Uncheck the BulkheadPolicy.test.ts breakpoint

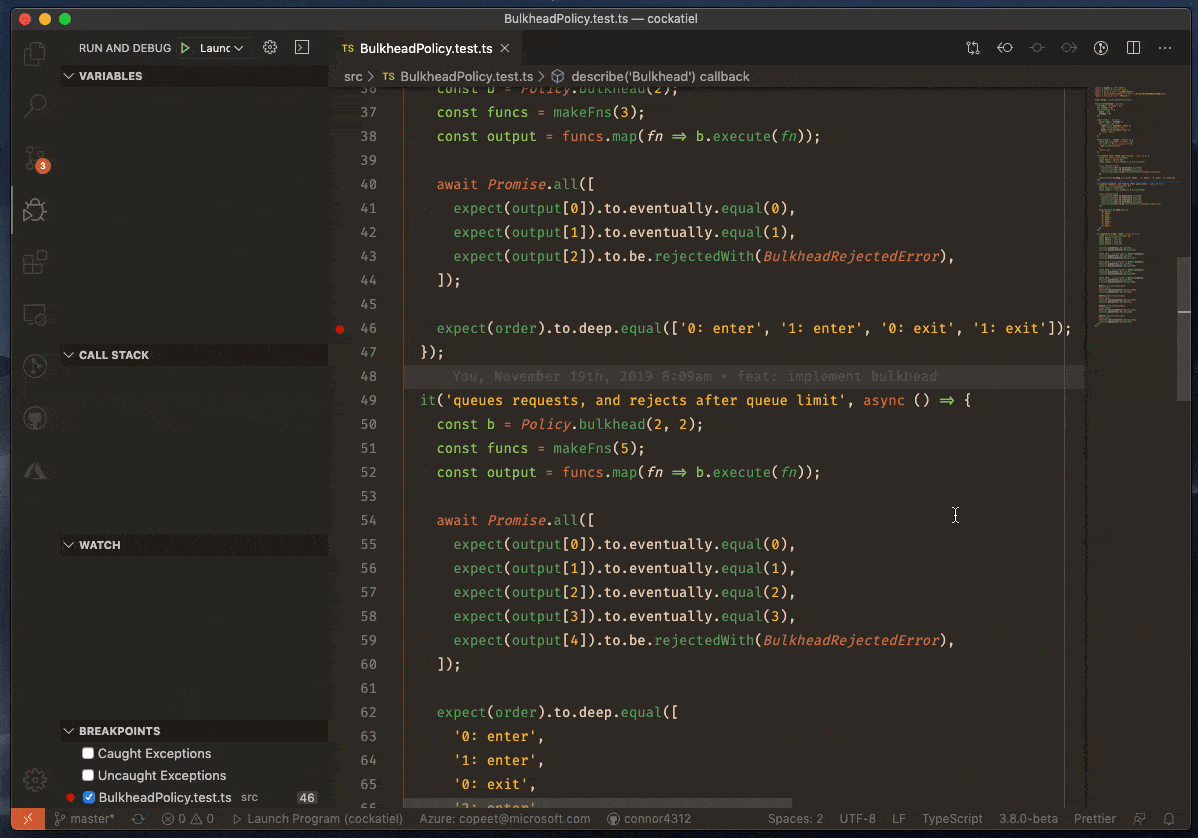pos(88,797)
